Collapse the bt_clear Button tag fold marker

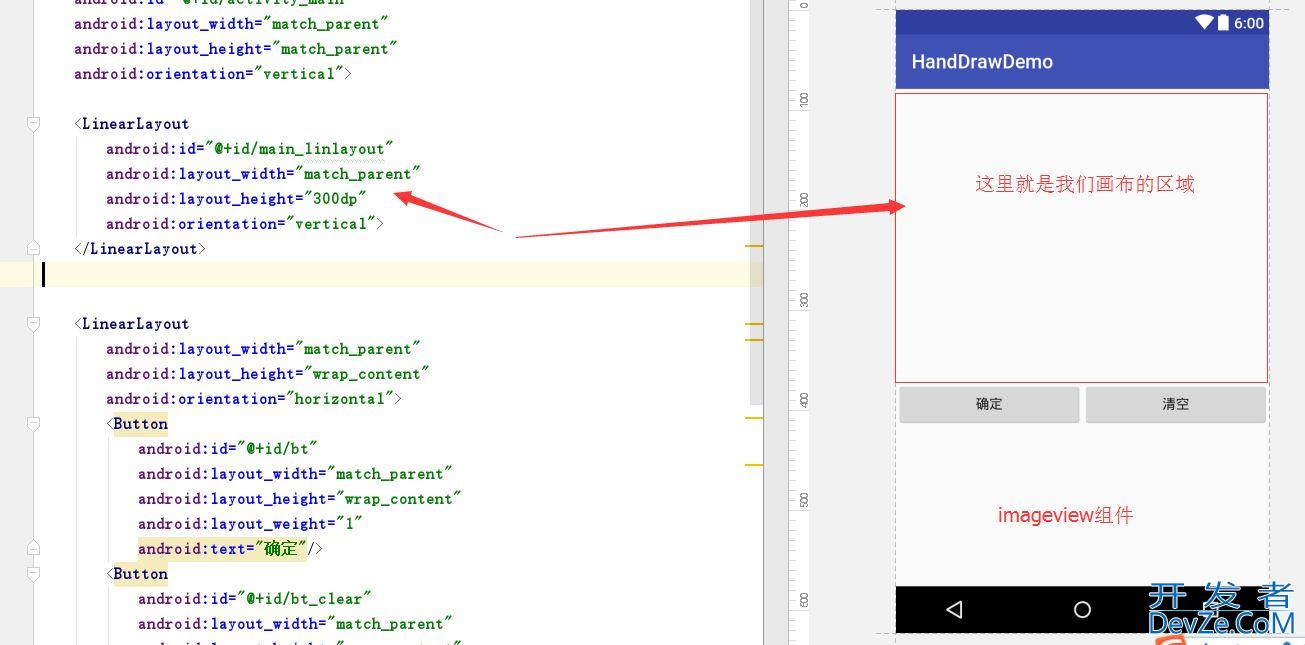pos(33,574)
